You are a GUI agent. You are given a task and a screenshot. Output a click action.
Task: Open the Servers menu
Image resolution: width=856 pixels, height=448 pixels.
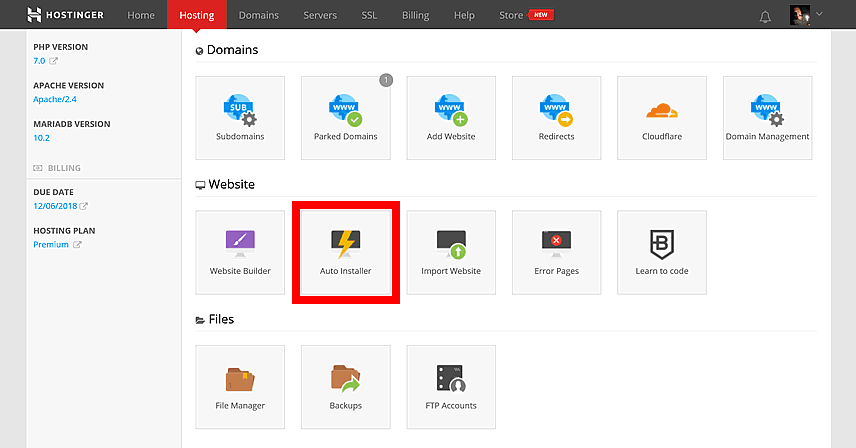pos(320,15)
